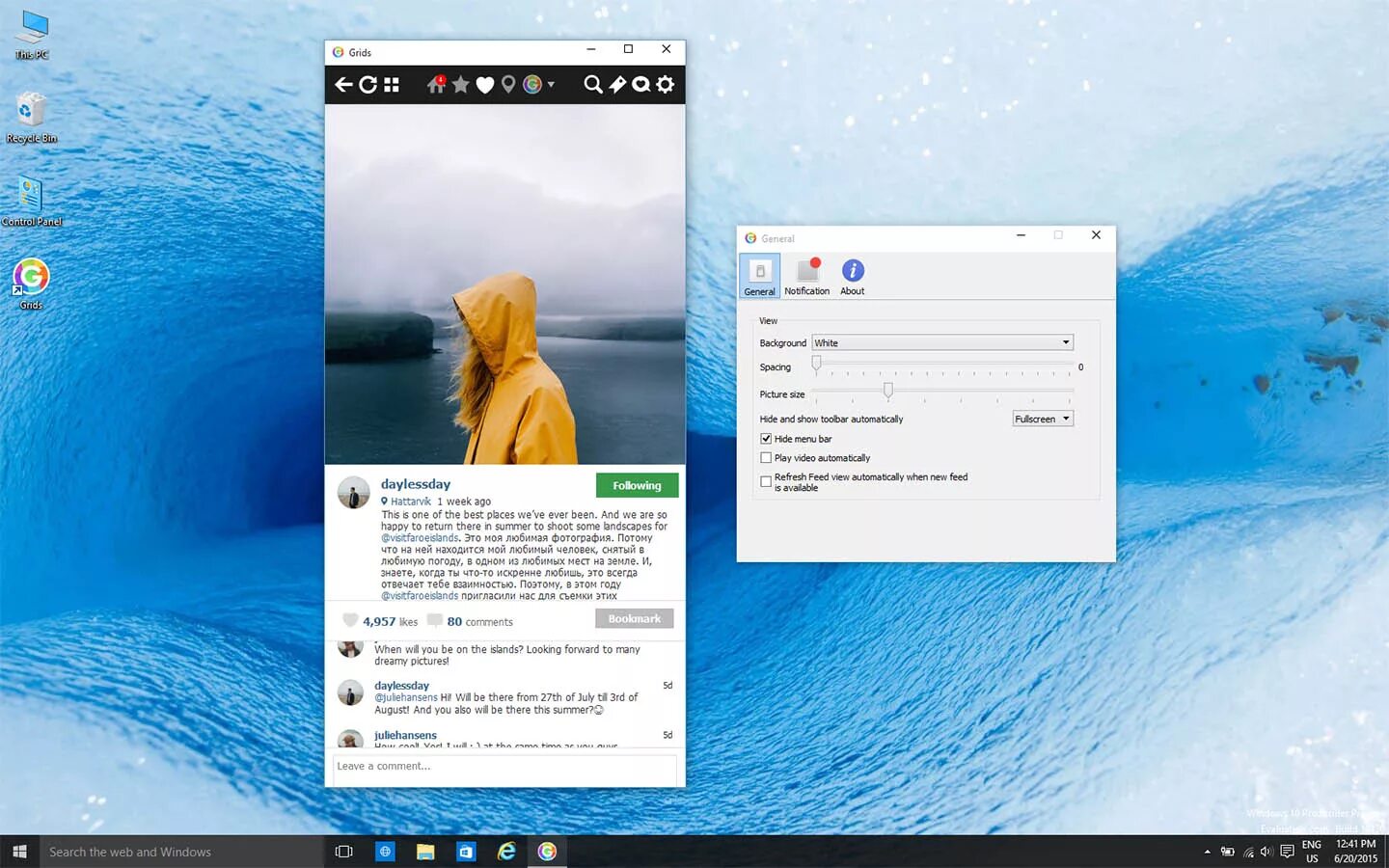Open the Hattarvik location link
Screen dimensions: 1389x868
(x=411, y=502)
